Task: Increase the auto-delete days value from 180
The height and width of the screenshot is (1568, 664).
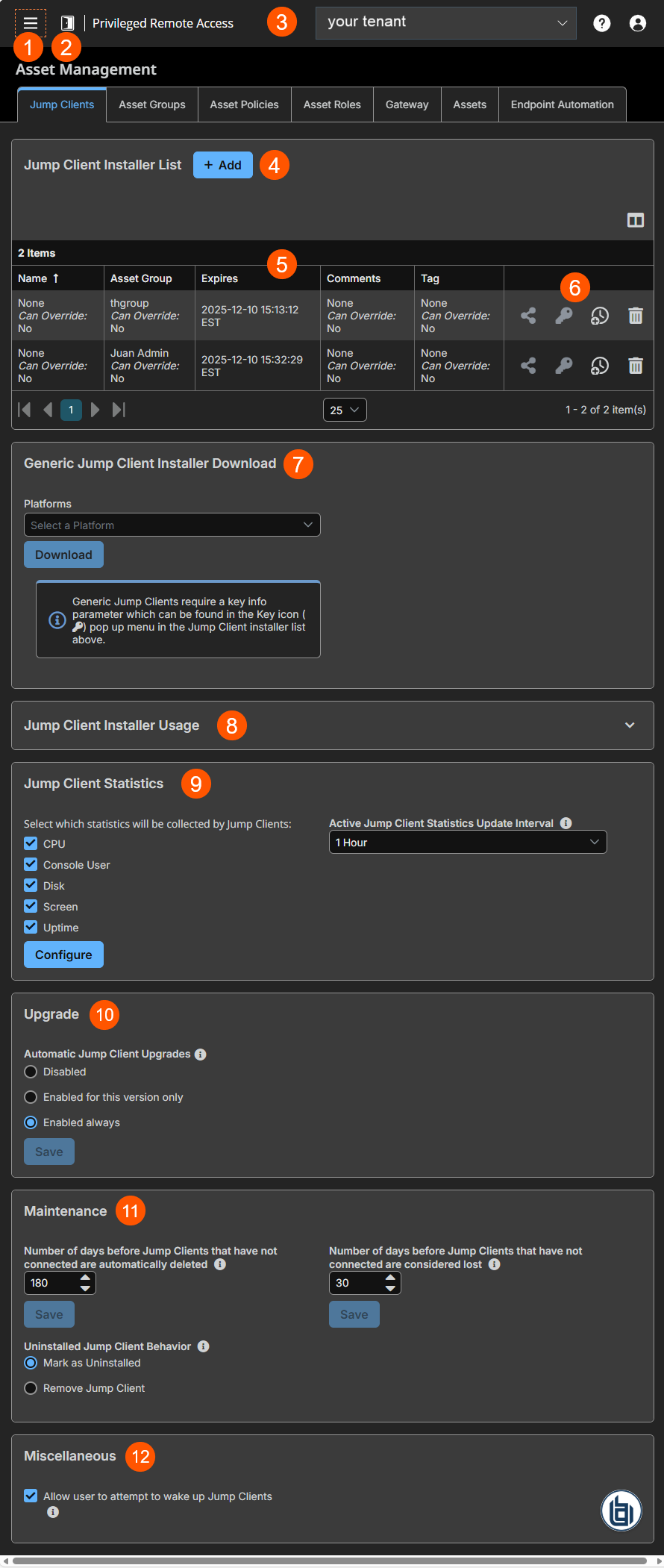Action: tap(86, 1278)
